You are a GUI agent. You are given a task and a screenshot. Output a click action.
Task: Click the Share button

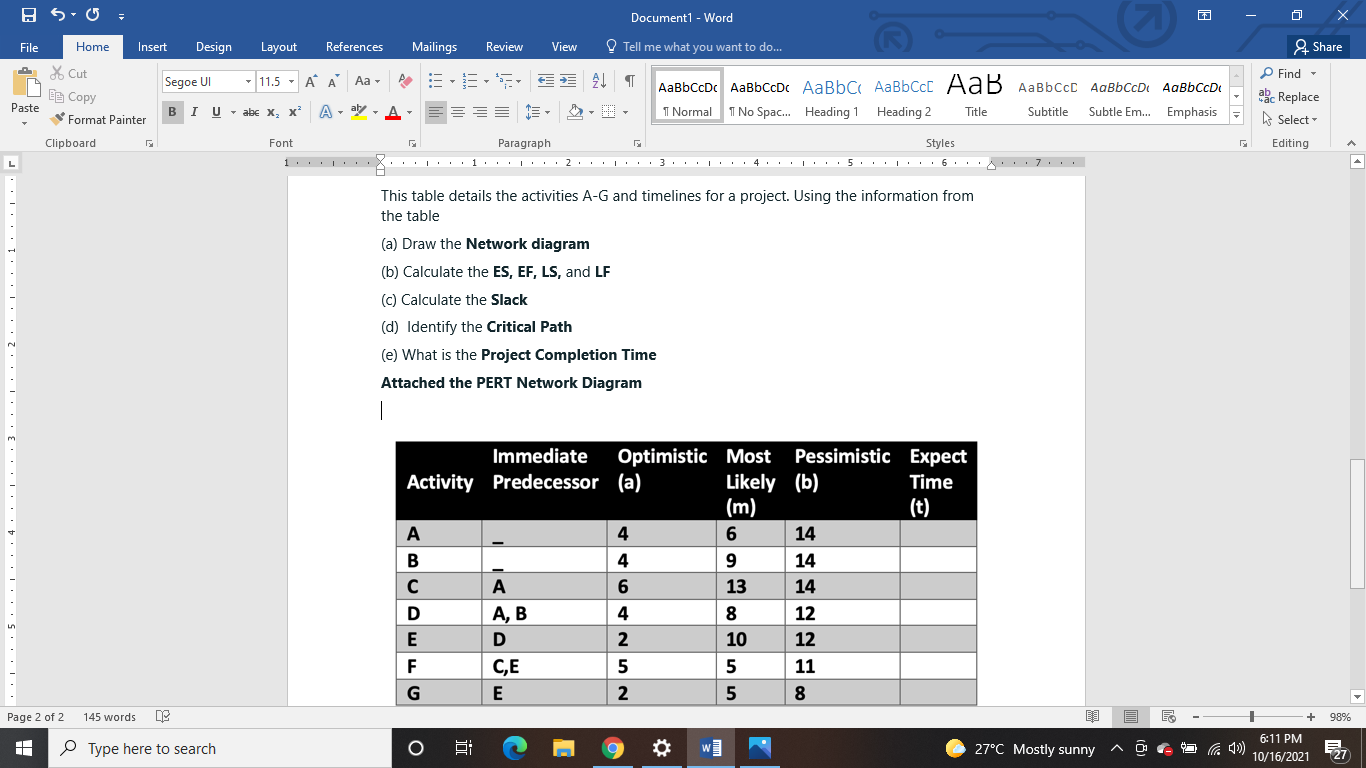point(1318,46)
